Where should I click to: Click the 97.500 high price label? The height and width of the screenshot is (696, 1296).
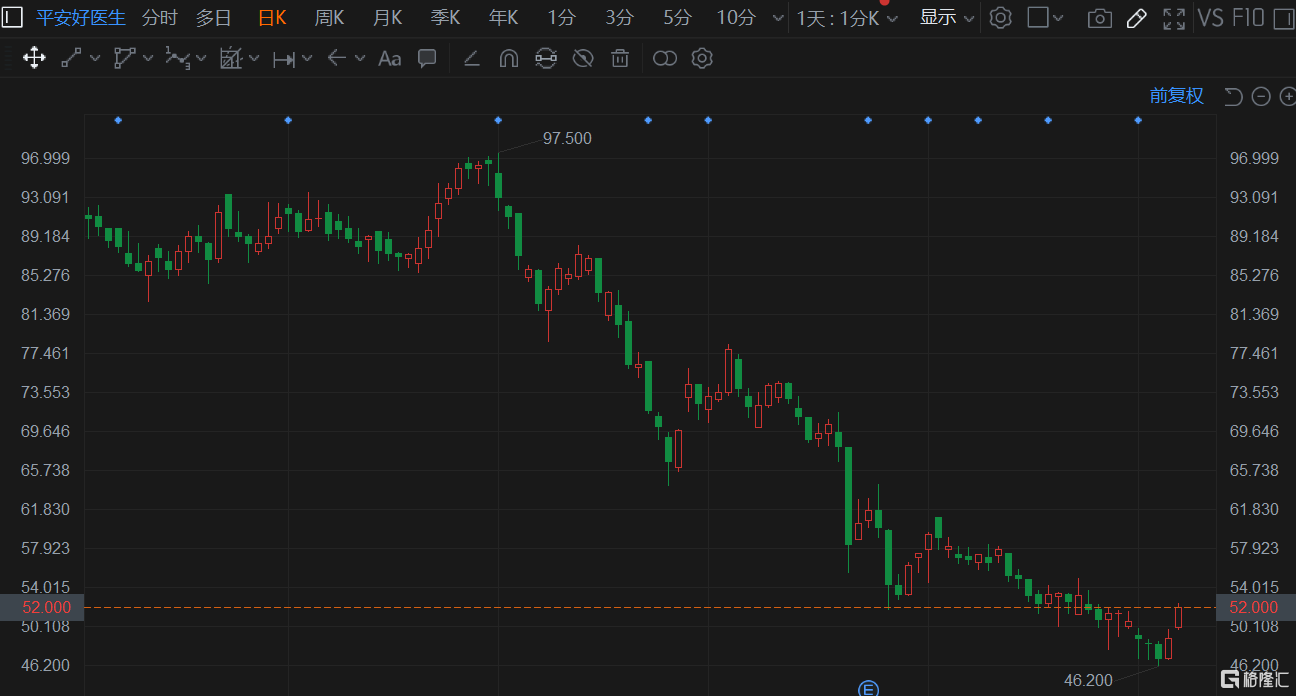[x=567, y=138]
